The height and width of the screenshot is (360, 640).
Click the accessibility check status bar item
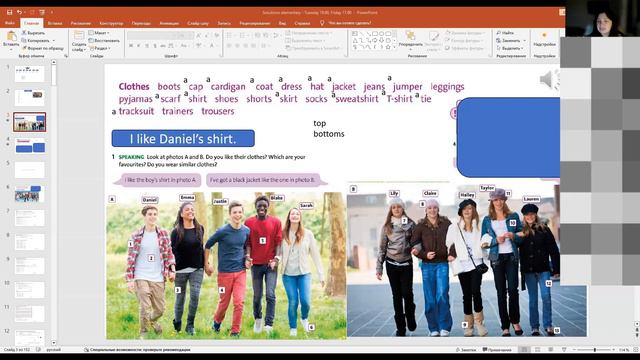(137, 350)
